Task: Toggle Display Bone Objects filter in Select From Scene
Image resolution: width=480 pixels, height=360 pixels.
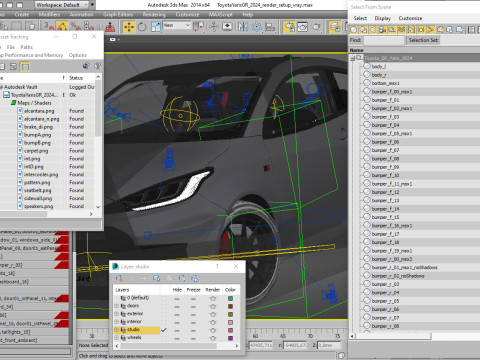Action: tap(431, 30)
